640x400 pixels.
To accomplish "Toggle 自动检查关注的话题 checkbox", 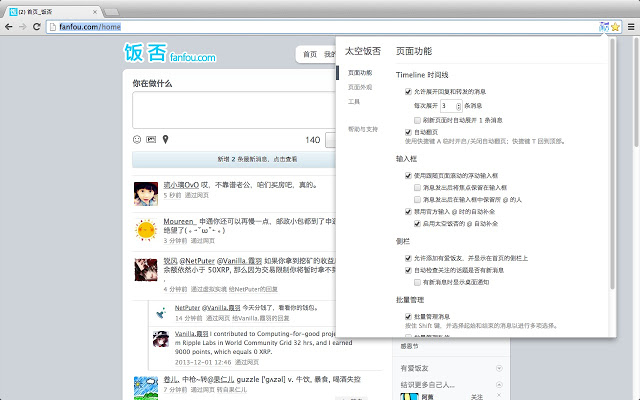I will pyautogui.click(x=408, y=270).
